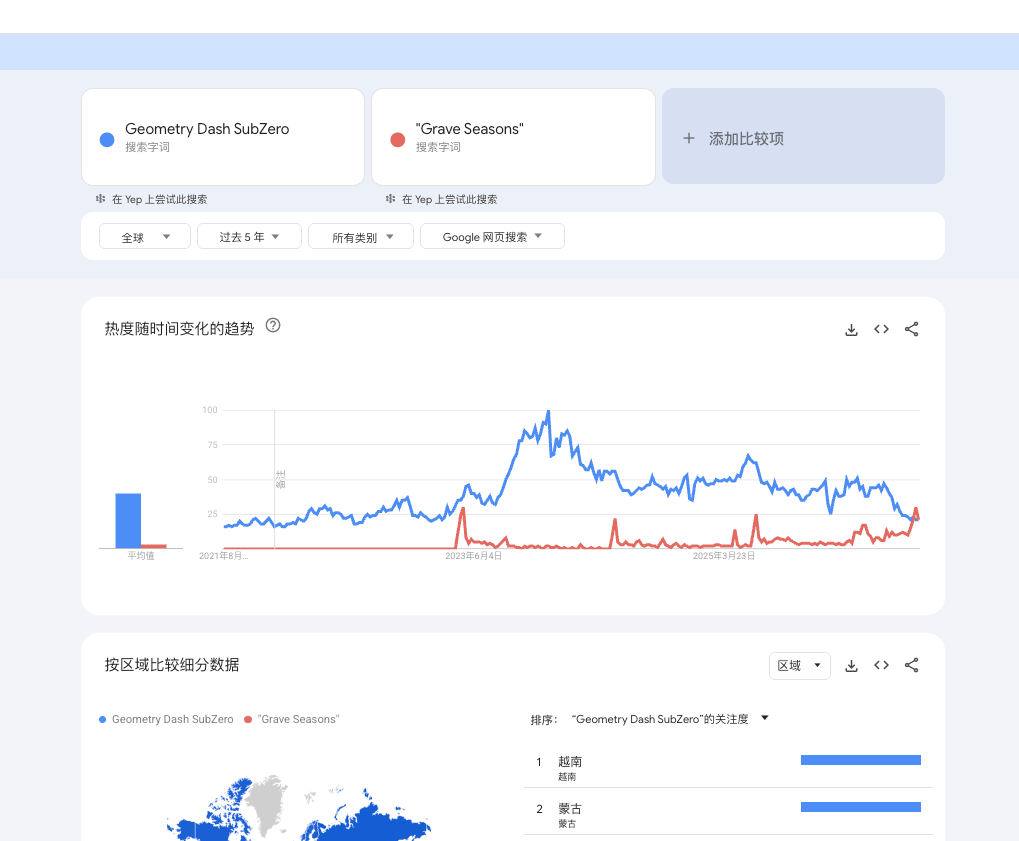Image resolution: width=1019 pixels, height=841 pixels.
Task: Open the Google 网页搜索 search type dropdown
Action: (493, 237)
